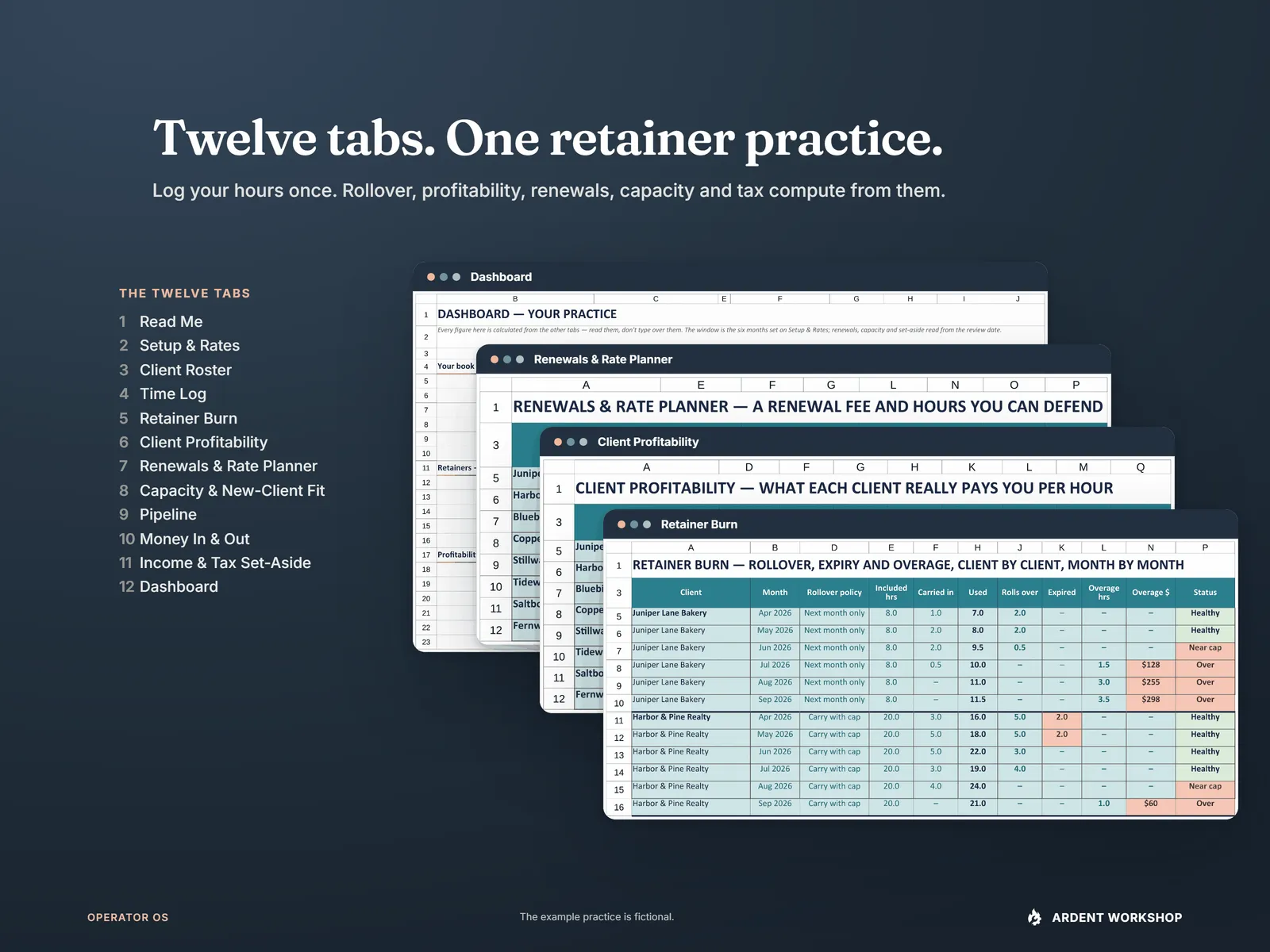
Task: Select Pipeline in the tabs list
Action: point(167,514)
